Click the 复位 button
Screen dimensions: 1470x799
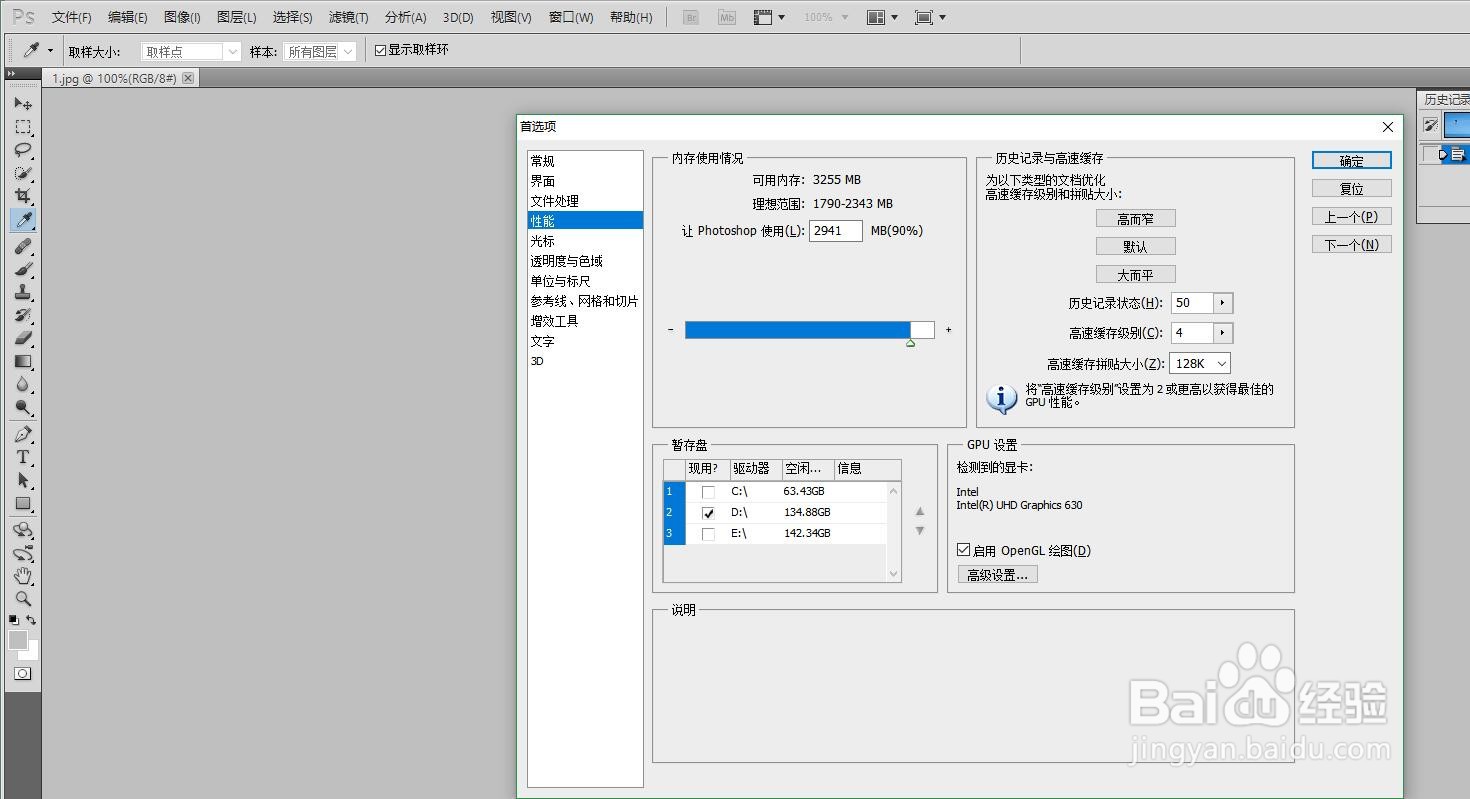1352,189
